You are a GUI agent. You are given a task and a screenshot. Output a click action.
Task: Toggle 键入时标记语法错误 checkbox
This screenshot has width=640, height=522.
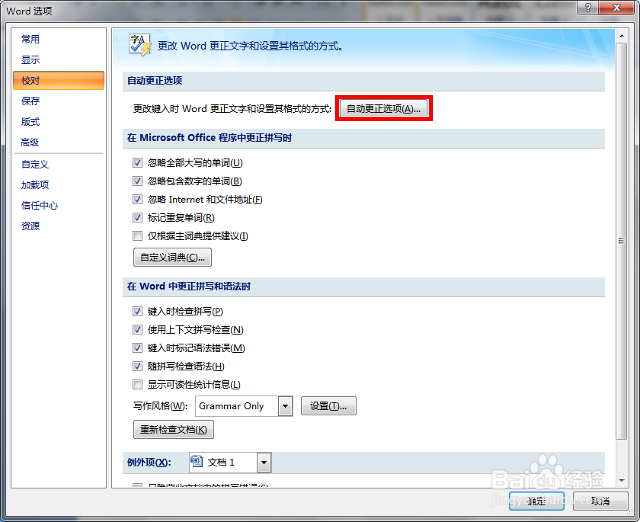(x=137, y=348)
